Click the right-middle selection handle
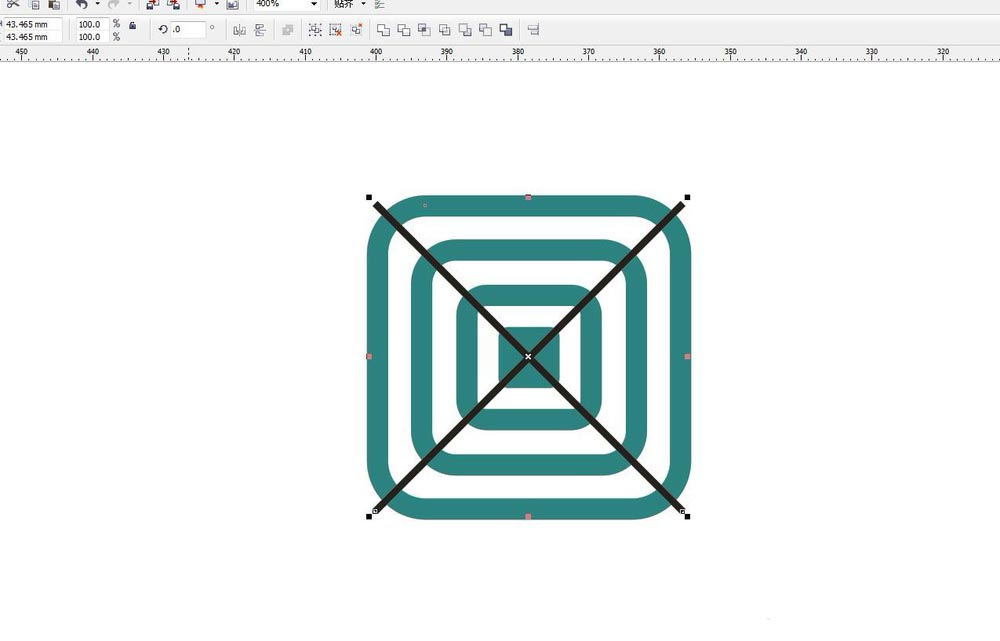The image size is (1000, 641). (687, 357)
